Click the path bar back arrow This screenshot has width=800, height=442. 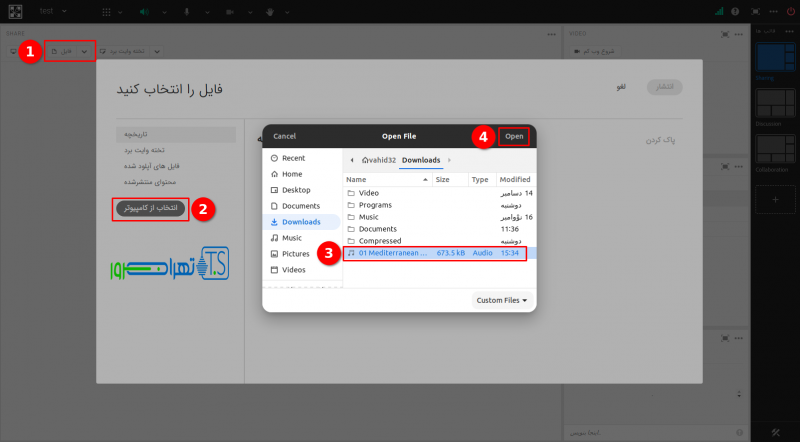click(x=352, y=160)
